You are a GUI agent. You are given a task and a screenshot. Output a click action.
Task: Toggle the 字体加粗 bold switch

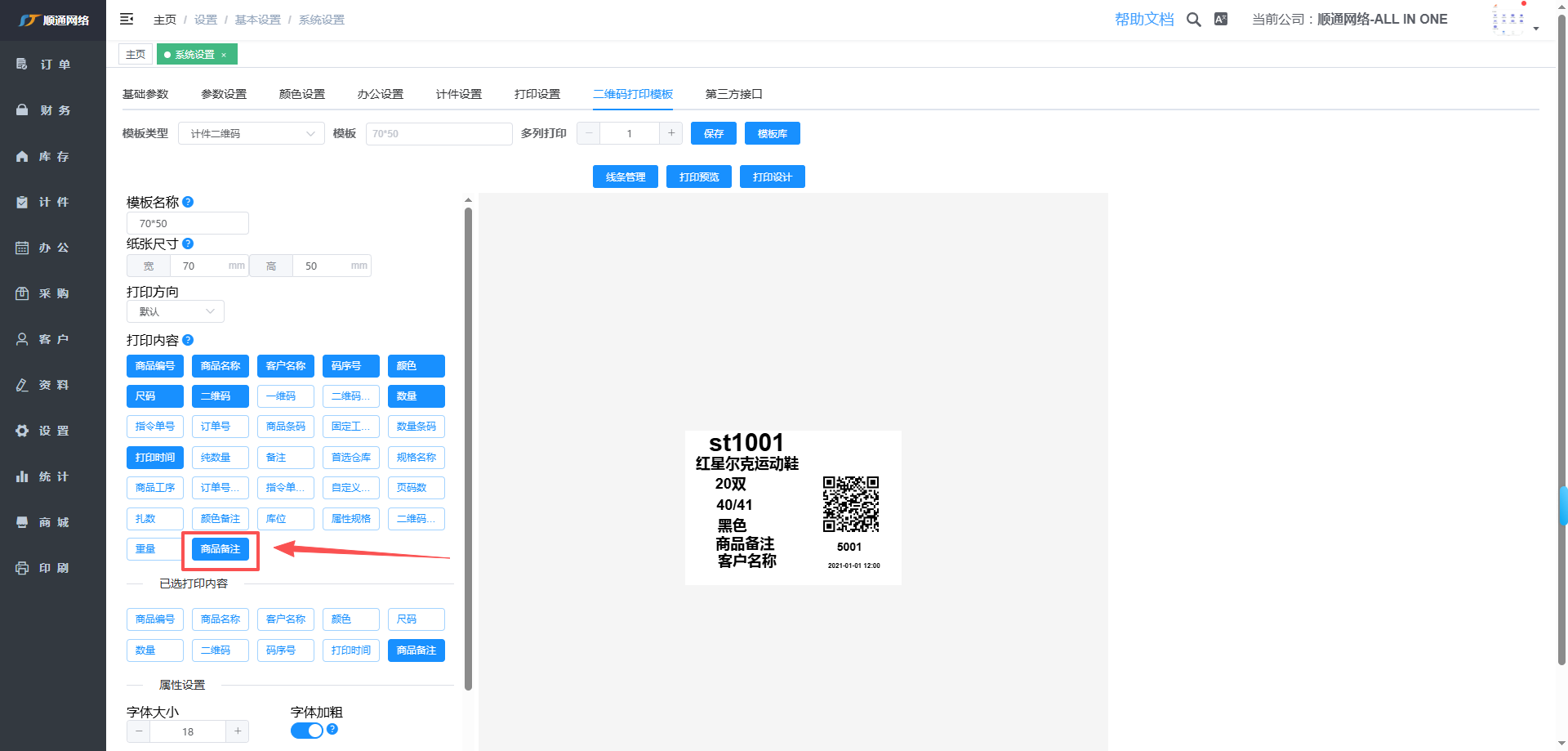pyautogui.click(x=307, y=731)
